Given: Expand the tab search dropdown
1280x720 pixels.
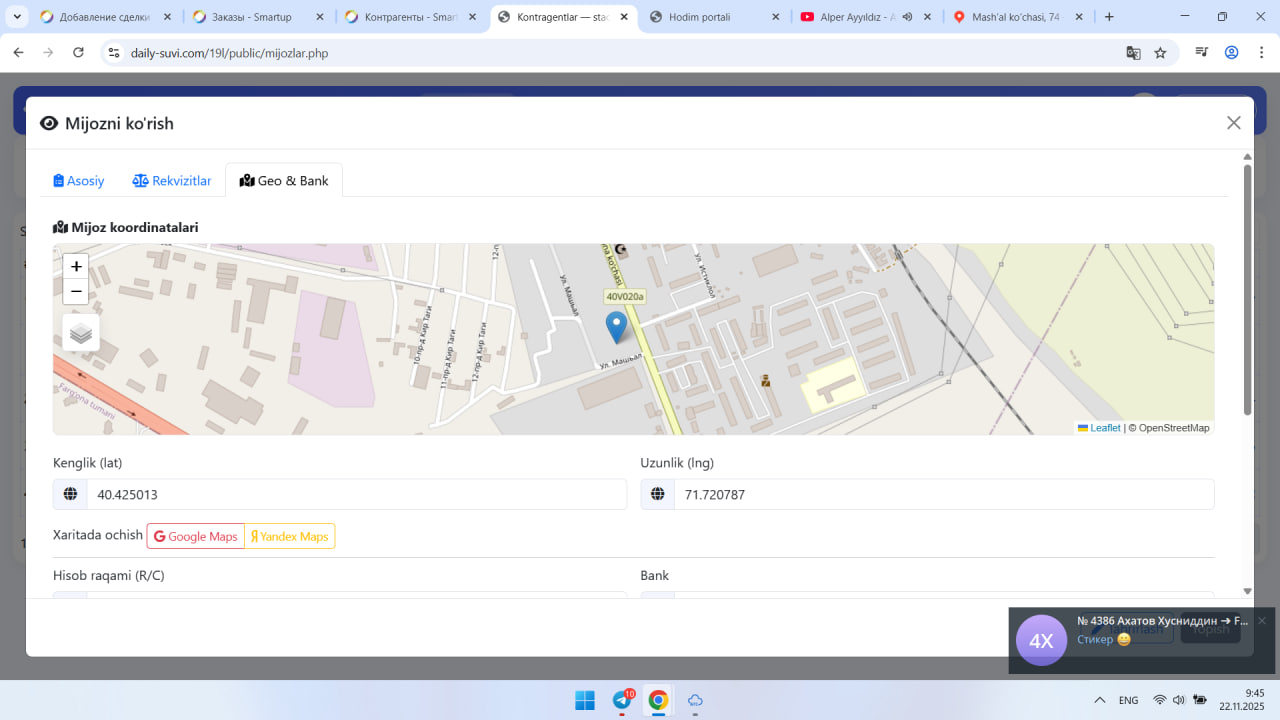Looking at the screenshot, I should 18,17.
